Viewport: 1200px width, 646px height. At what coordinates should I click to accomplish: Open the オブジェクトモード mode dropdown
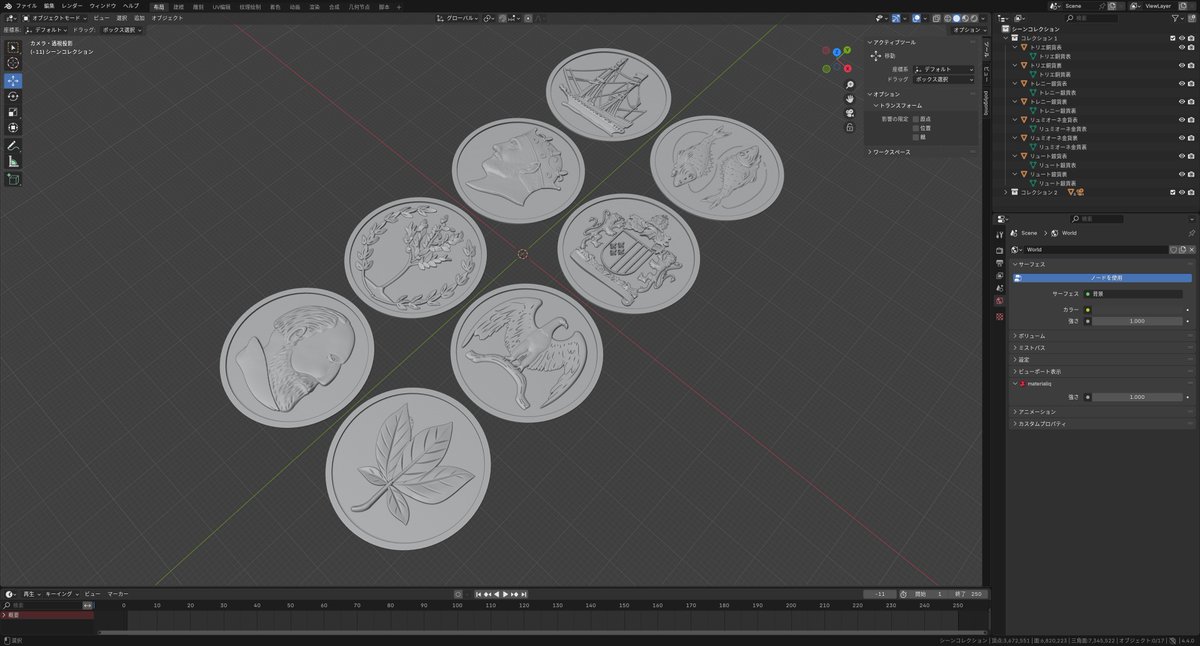tap(55, 18)
